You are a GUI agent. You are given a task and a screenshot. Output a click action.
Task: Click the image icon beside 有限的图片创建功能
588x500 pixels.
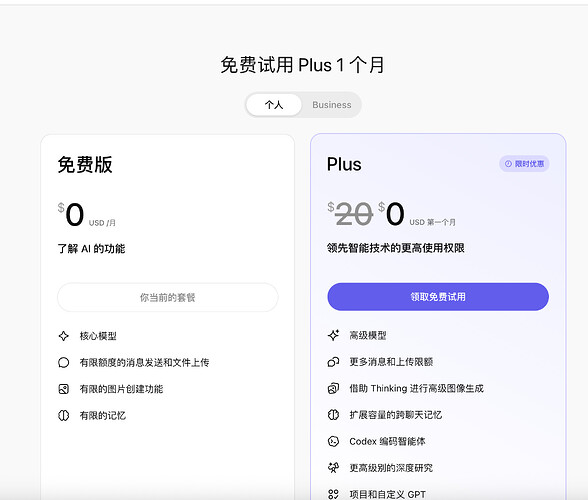pos(64,389)
